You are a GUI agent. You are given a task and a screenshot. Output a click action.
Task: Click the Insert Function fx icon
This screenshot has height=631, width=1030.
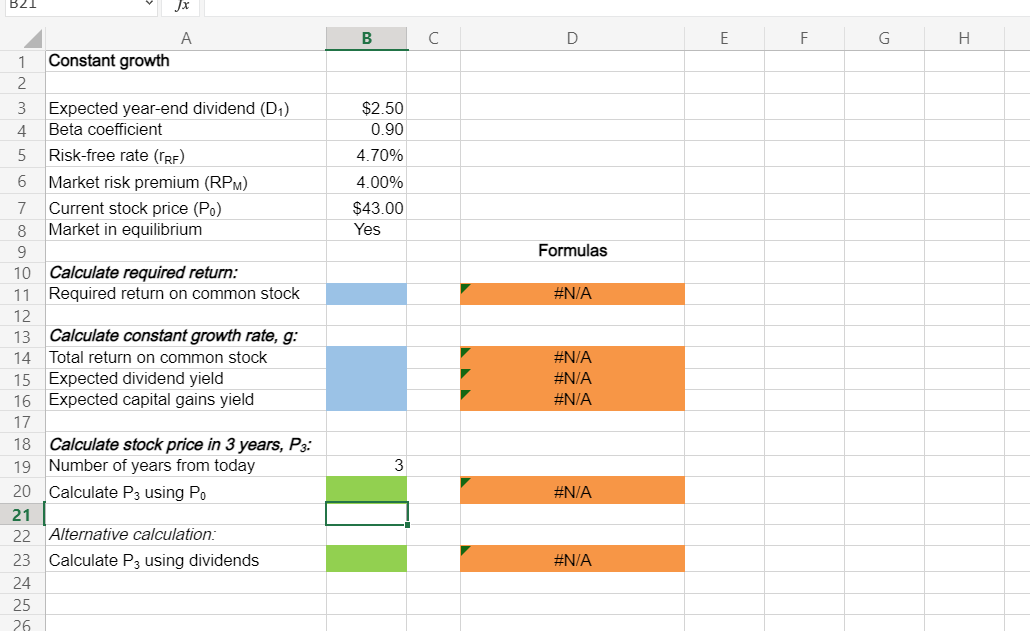[x=181, y=6]
